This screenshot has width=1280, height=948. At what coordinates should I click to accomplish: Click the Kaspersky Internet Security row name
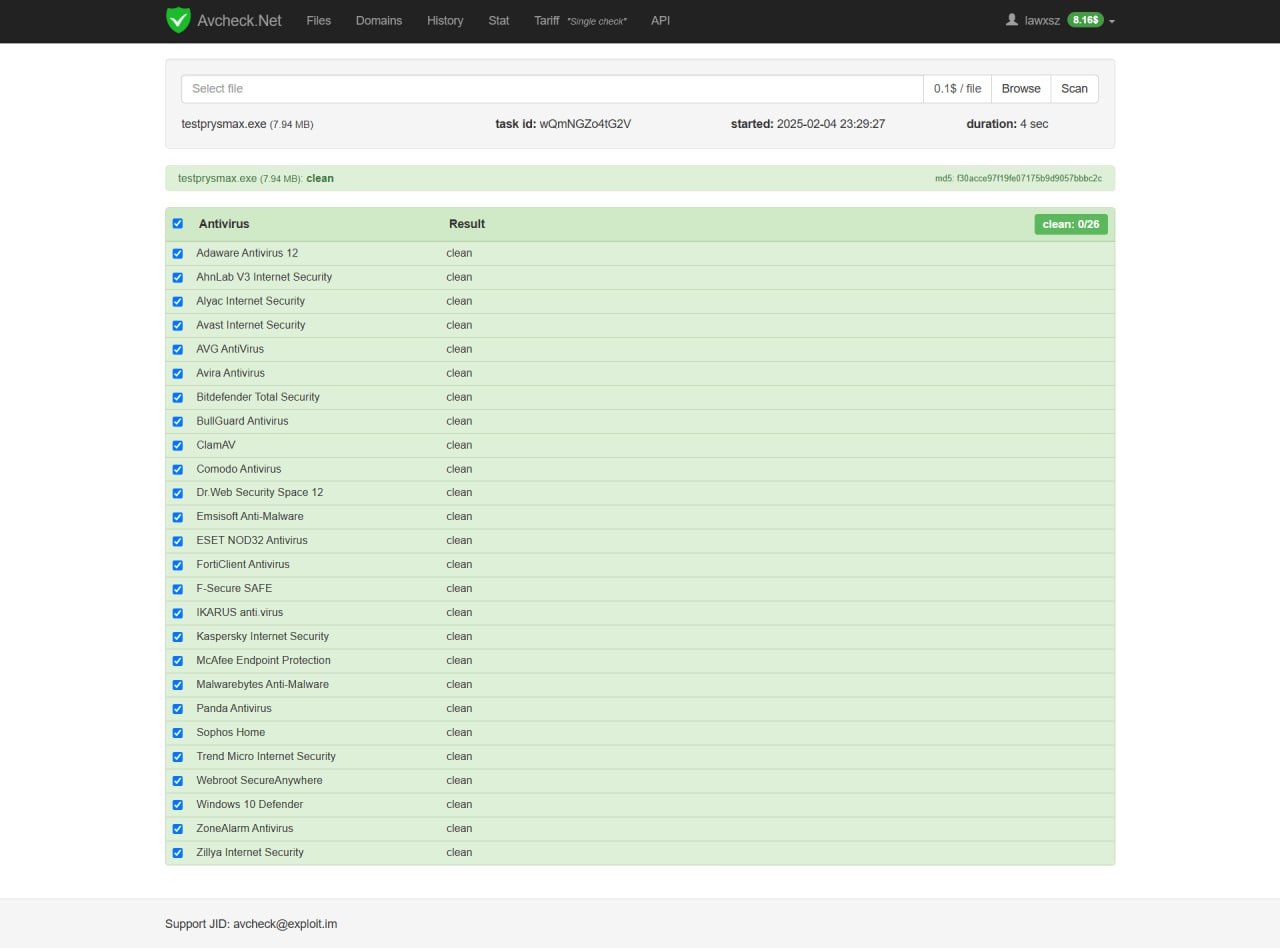262,637
